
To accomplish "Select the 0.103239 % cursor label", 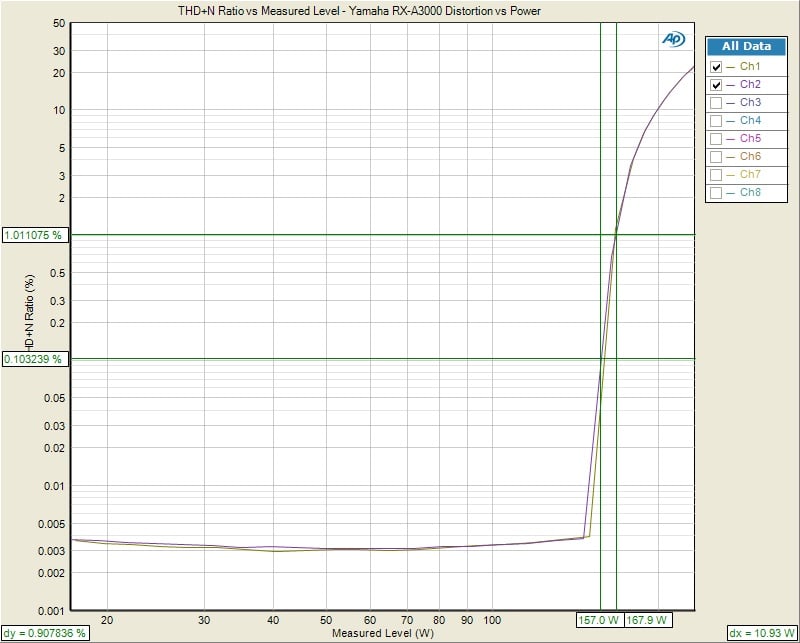I will [x=34, y=358].
